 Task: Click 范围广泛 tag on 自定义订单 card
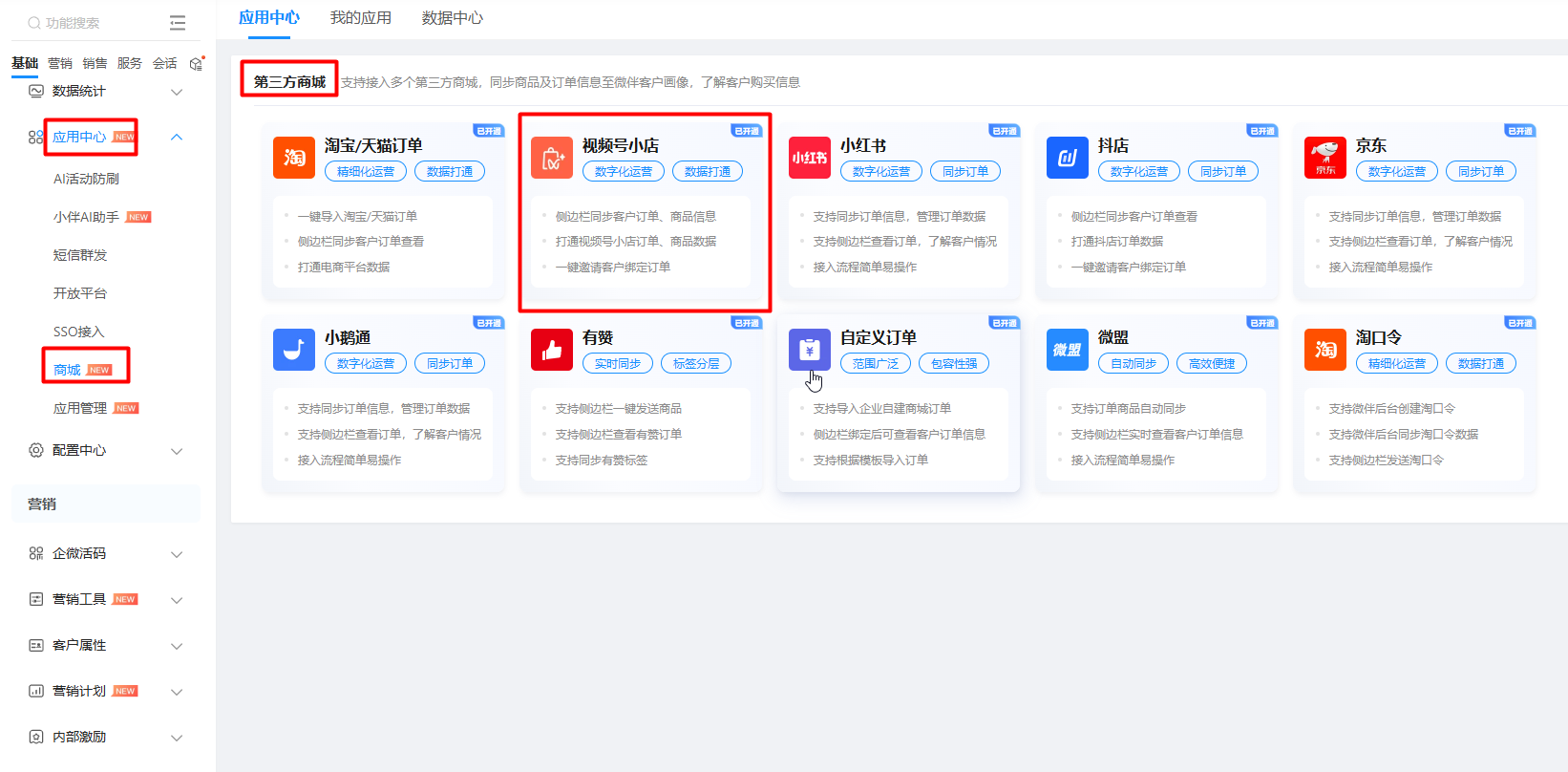tap(876, 363)
